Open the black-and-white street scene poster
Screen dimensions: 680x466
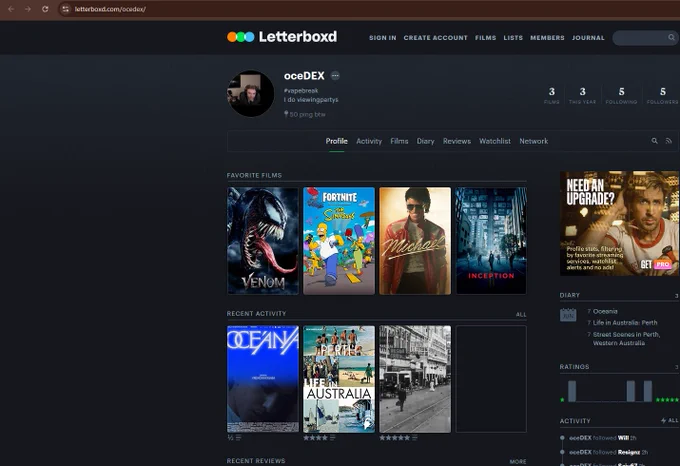[x=415, y=379]
